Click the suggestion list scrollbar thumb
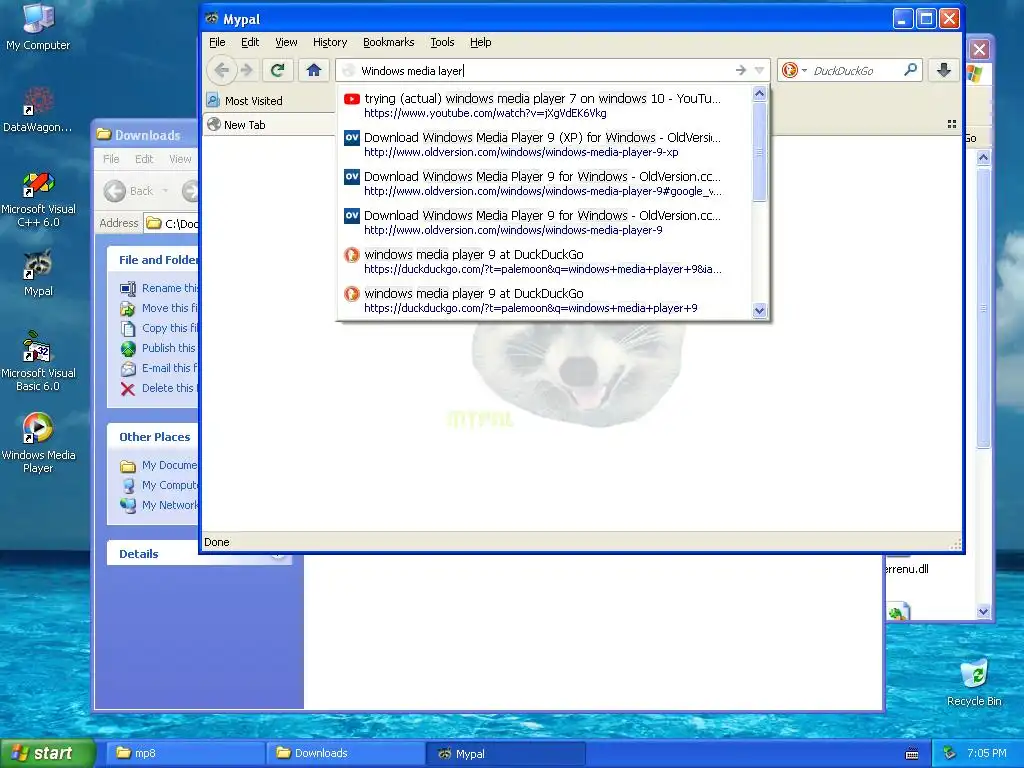This screenshot has width=1024, height=768. point(759,152)
